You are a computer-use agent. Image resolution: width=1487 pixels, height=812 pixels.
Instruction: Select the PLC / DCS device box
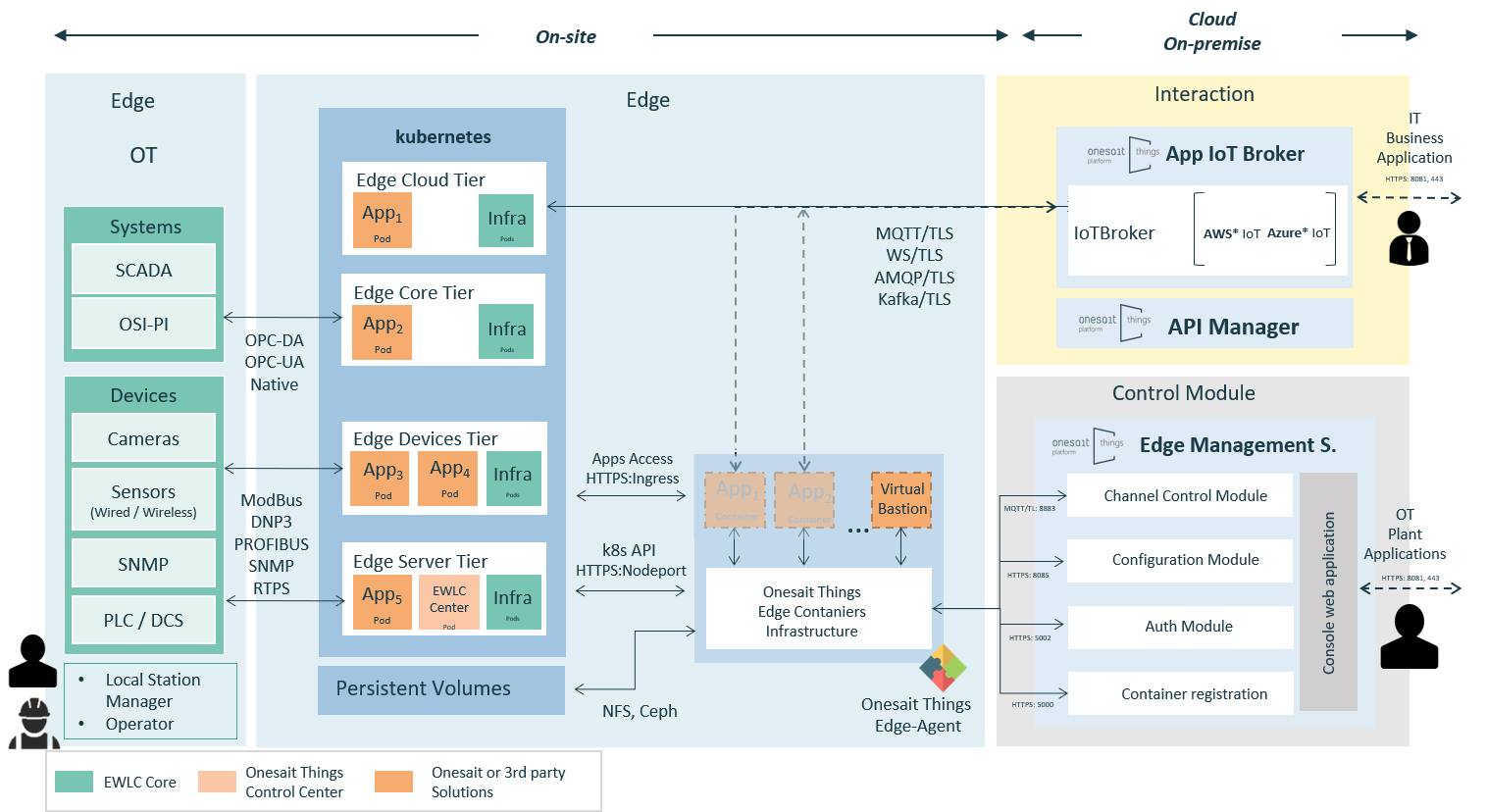click(143, 620)
